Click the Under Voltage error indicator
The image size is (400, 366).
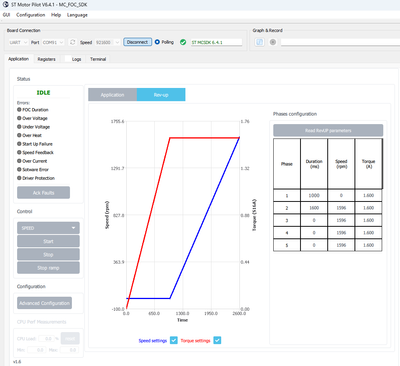[x=19, y=127]
